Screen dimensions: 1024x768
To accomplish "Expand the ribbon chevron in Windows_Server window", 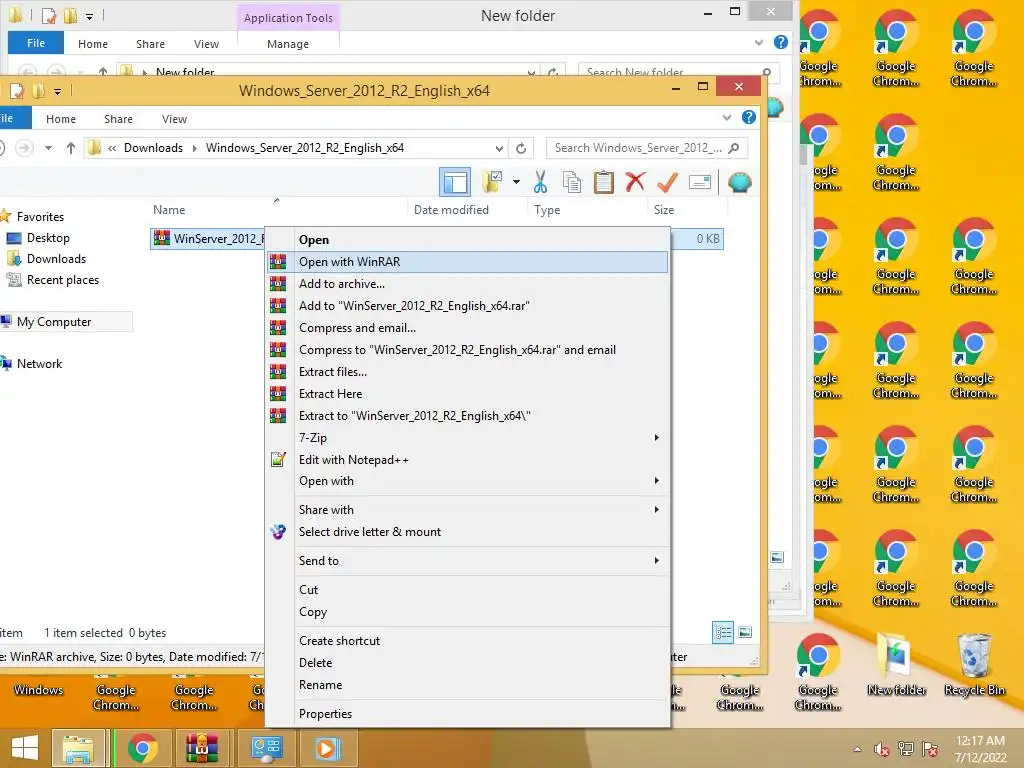I will click(727, 118).
